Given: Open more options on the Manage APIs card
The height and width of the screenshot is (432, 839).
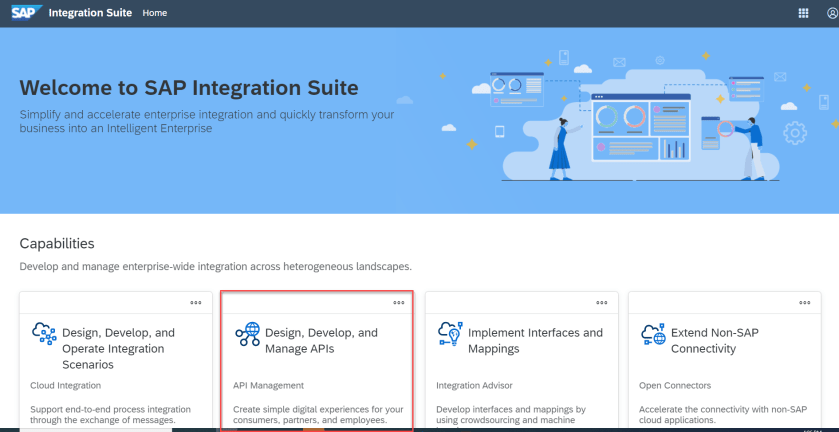Looking at the screenshot, I should click(399, 302).
